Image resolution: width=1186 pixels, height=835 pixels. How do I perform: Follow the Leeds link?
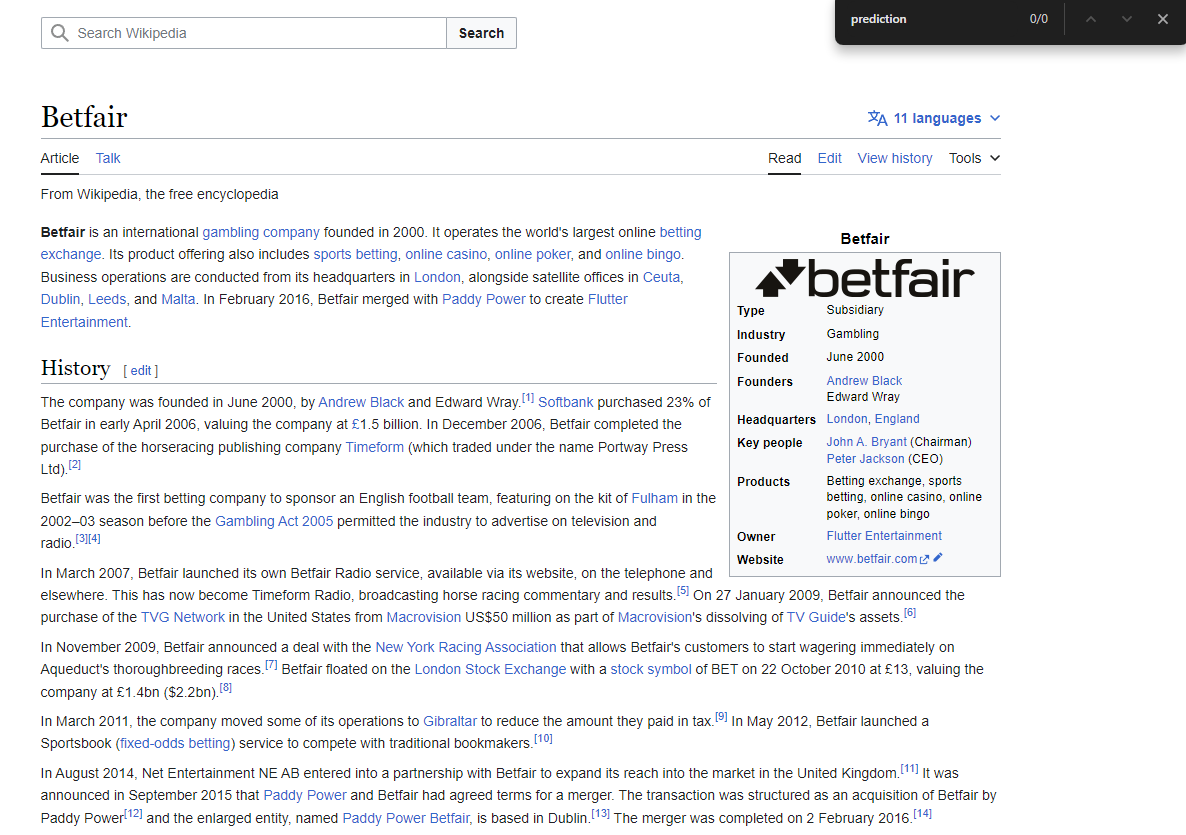(107, 299)
